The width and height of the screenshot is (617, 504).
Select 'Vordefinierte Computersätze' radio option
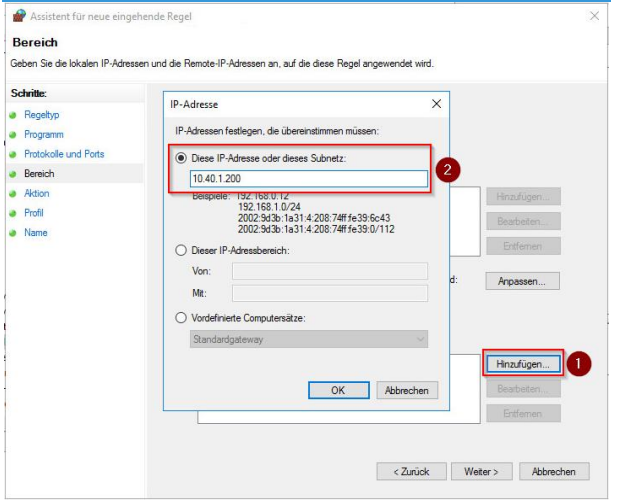coord(181,318)
